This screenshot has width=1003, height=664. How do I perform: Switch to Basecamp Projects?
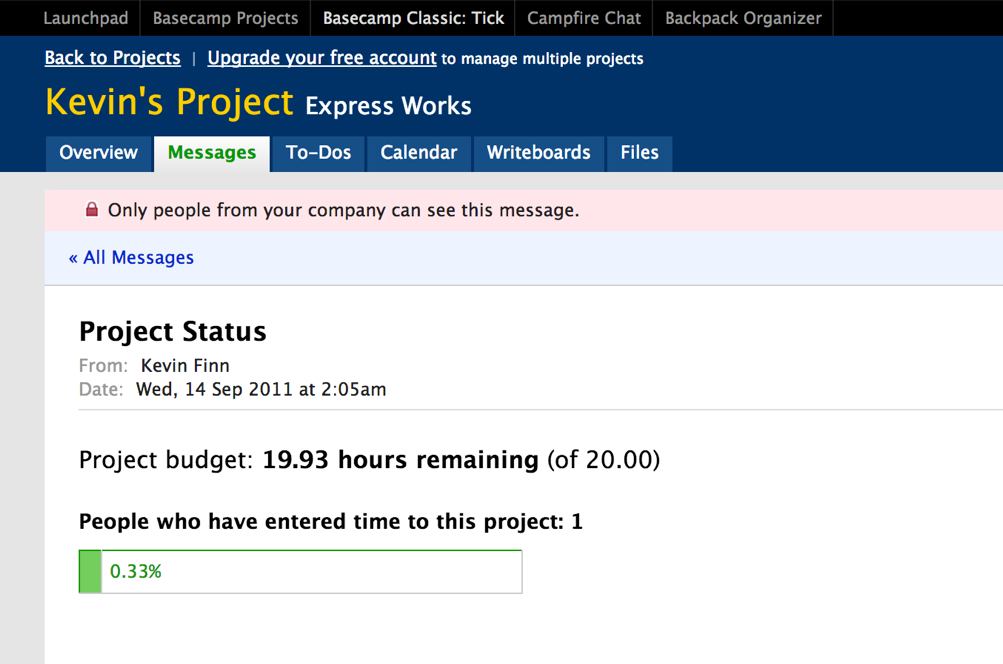(x=224, y=17)
